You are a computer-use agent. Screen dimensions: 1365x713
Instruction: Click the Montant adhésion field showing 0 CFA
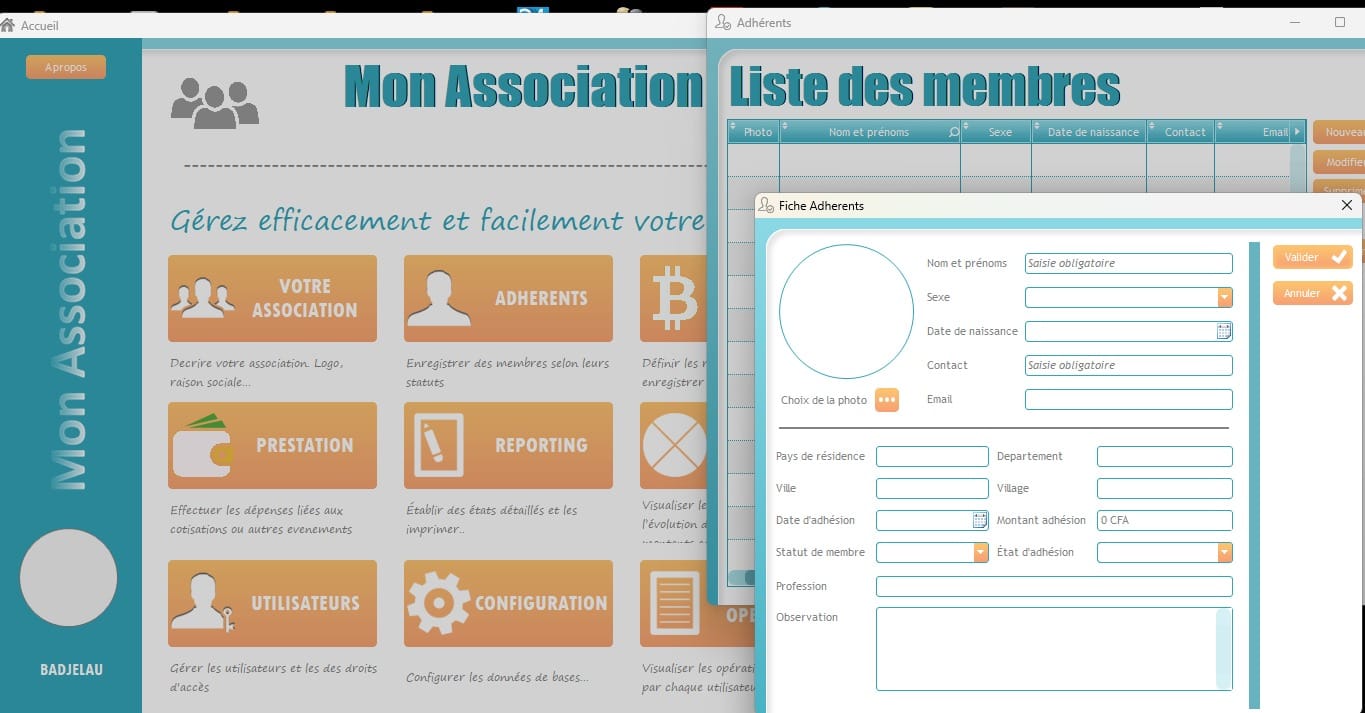tap(1165, 520)
